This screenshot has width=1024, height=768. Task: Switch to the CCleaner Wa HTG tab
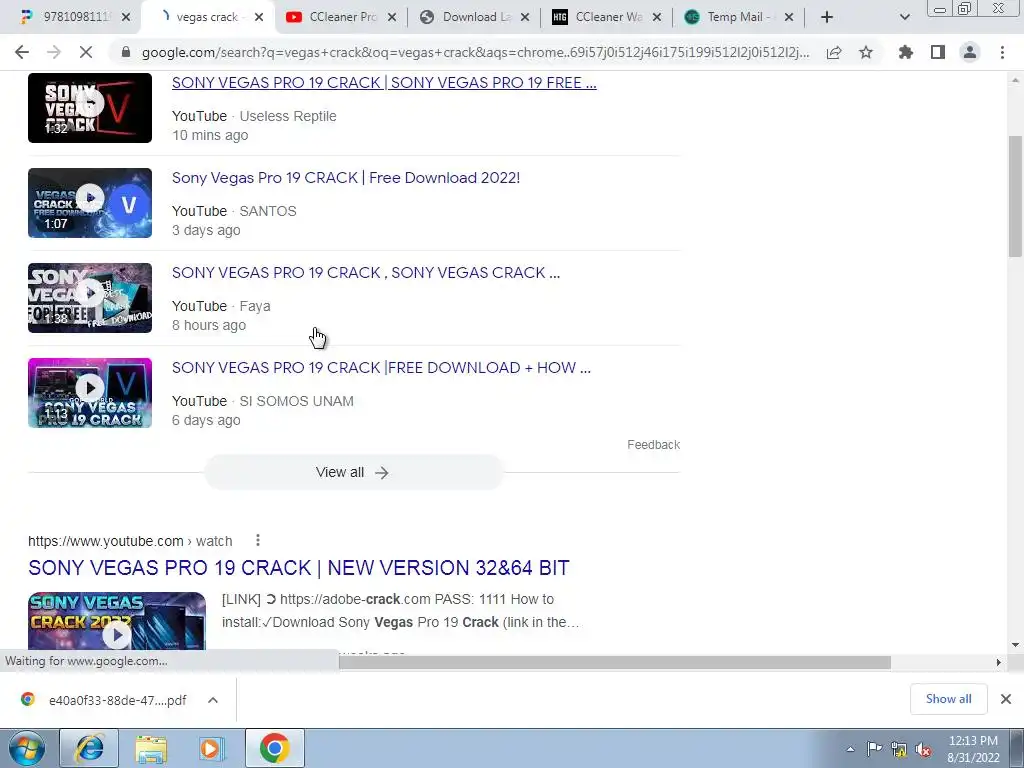[x=609, y=17]
